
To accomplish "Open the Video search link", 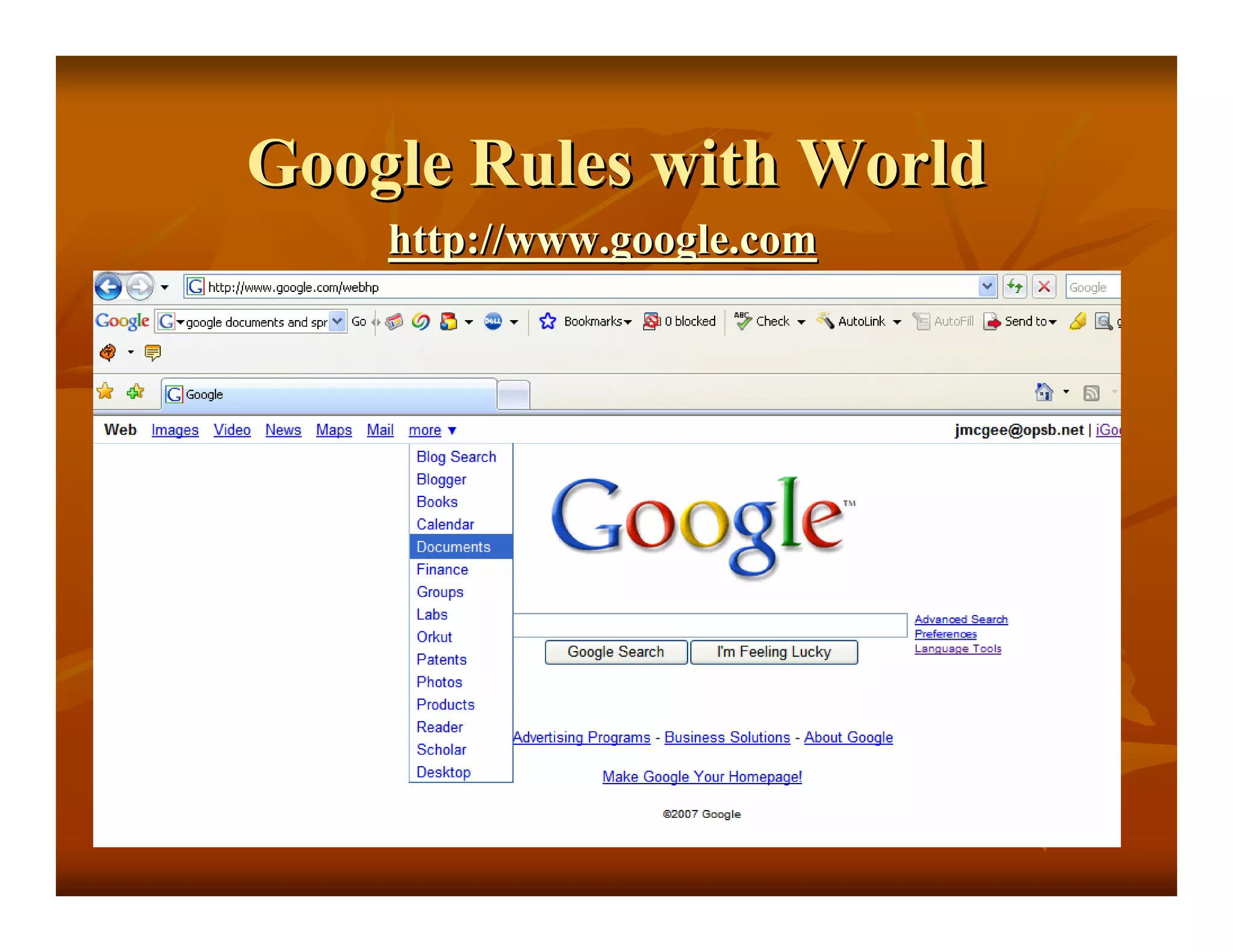I will (232, 430).
